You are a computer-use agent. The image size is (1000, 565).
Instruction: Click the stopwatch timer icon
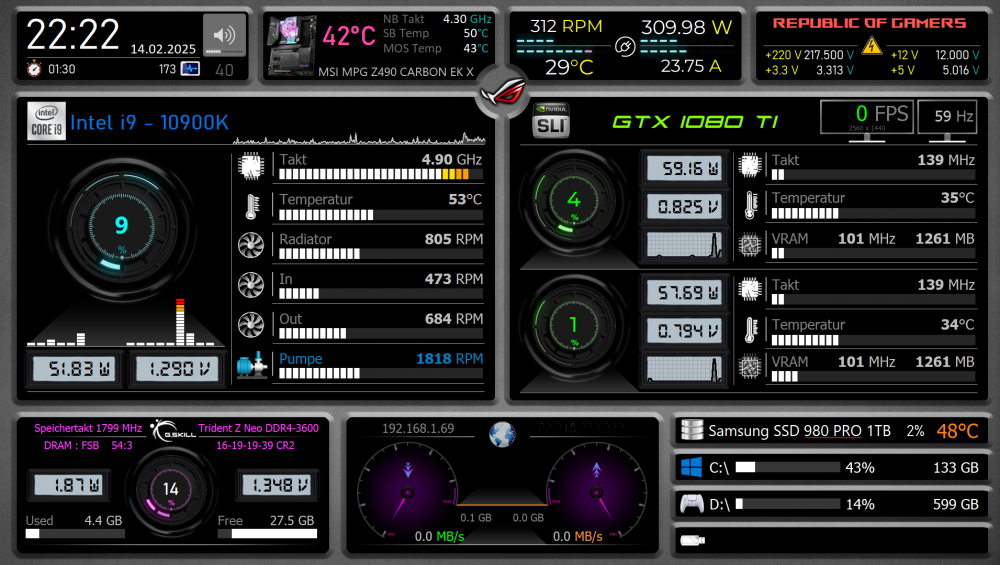34,69
